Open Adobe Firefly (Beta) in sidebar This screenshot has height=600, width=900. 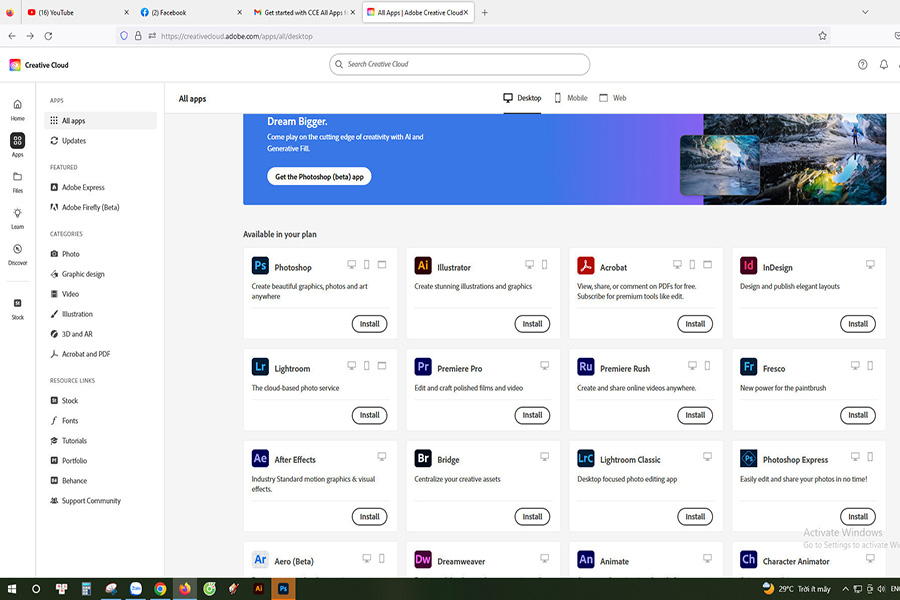[x=90, y=207]
